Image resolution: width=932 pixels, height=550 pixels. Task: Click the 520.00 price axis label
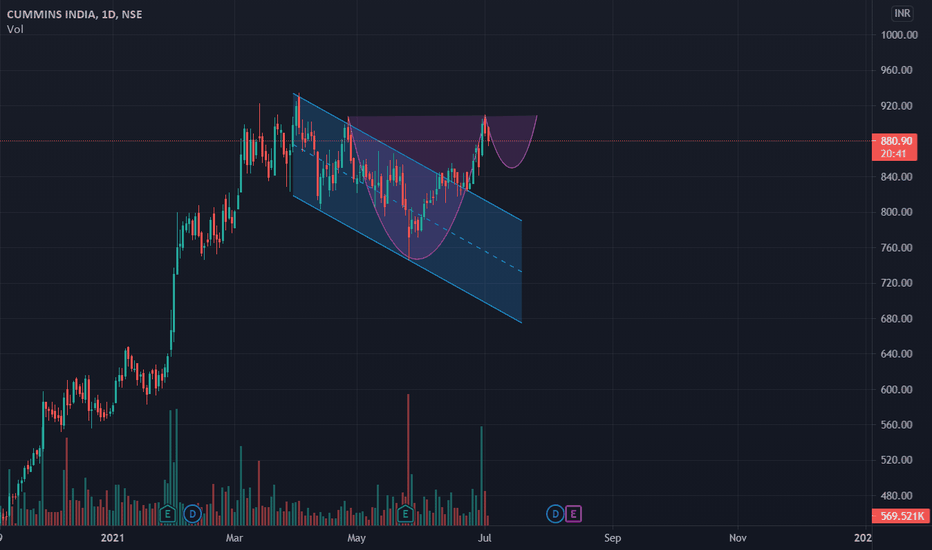896,460
